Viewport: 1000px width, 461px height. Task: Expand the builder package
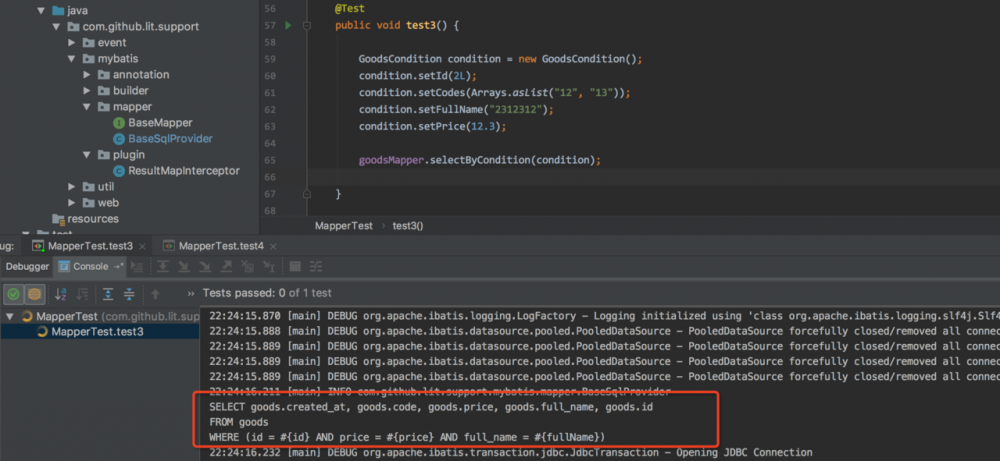87,91
